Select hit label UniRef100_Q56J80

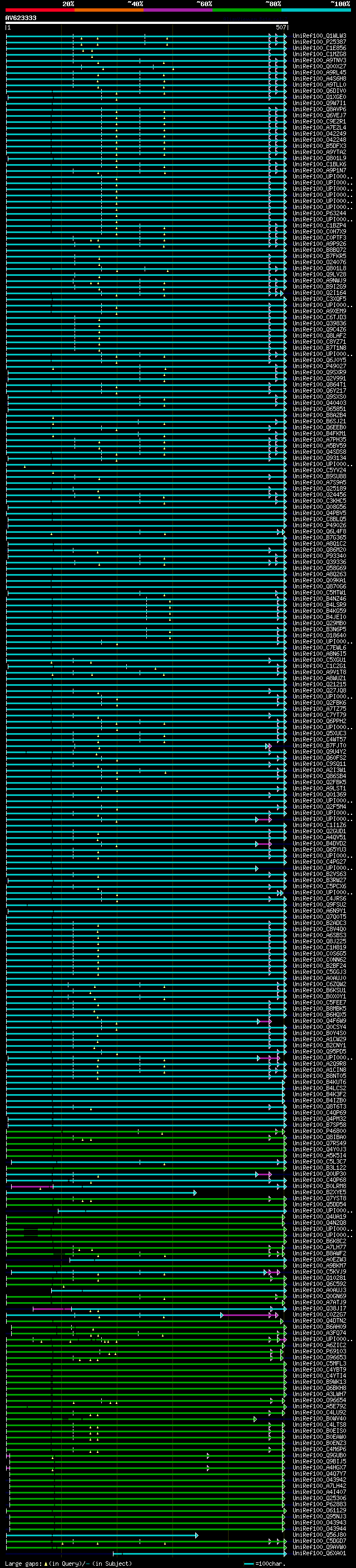[x=319, y=1535]
